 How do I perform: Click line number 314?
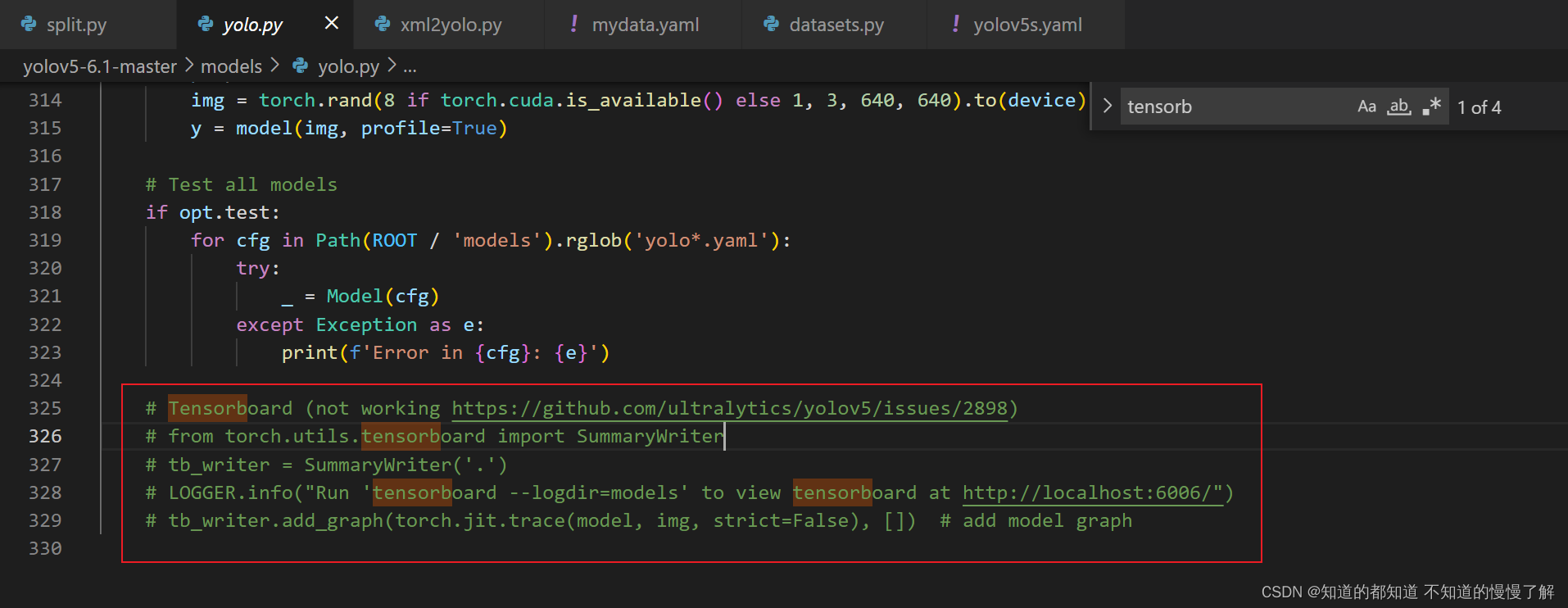[45, 100]
